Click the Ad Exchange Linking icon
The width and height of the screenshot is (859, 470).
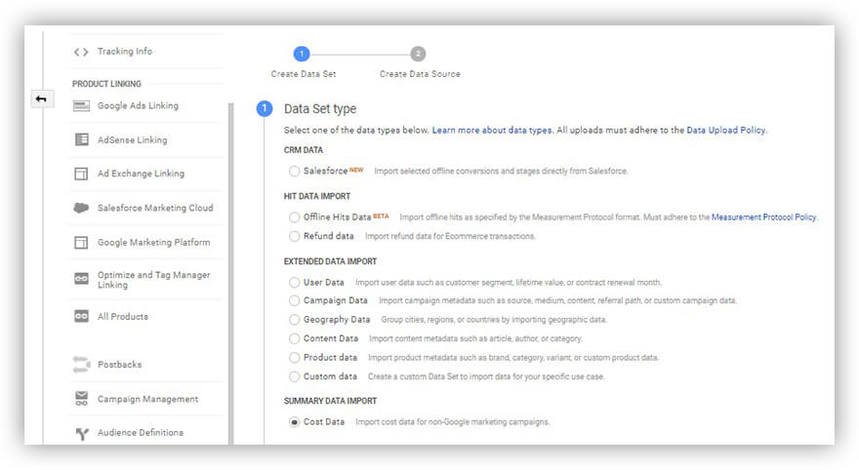[81, 174]
